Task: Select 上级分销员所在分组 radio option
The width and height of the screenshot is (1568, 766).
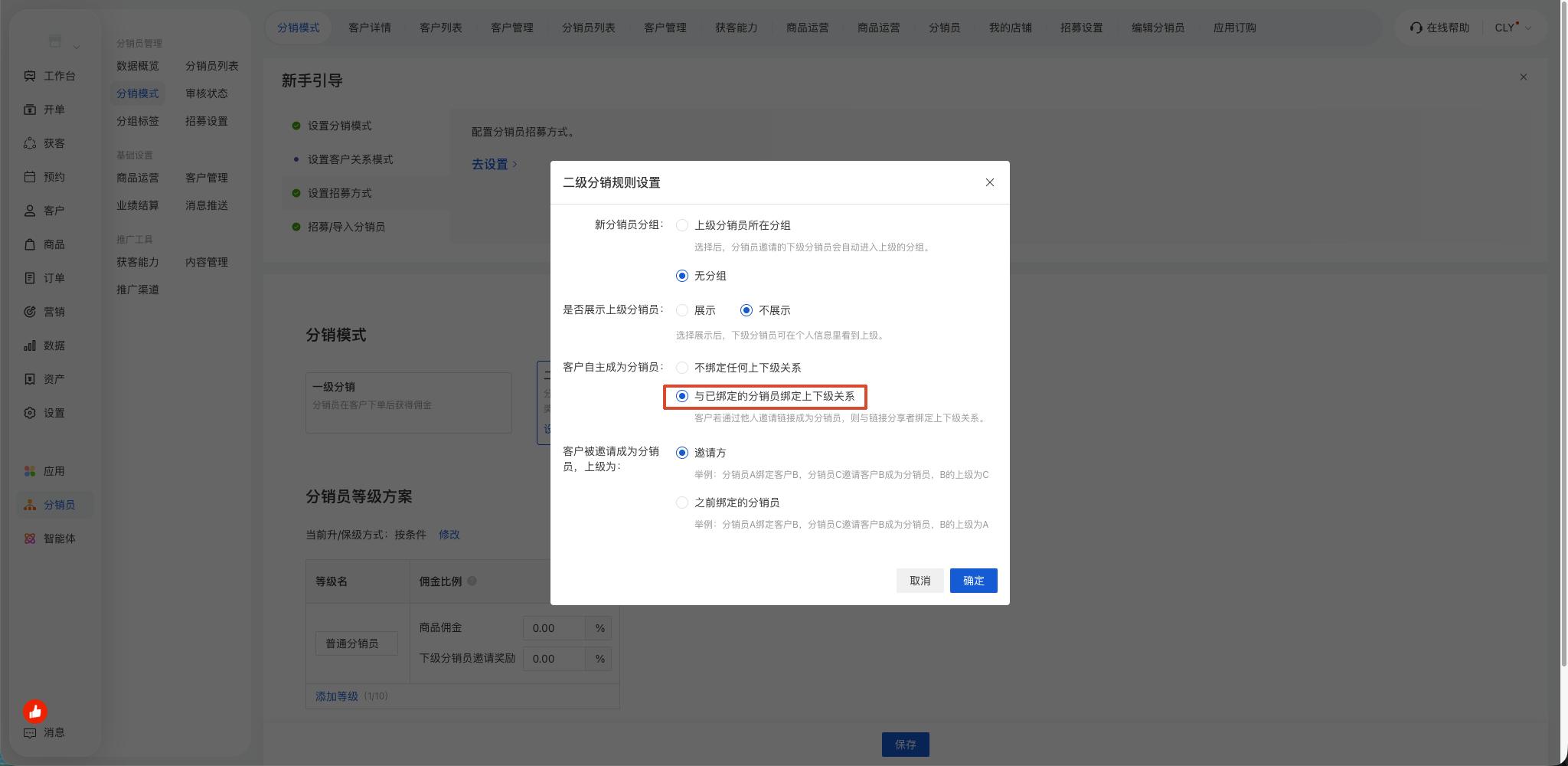Action: [x=682, y=225]
